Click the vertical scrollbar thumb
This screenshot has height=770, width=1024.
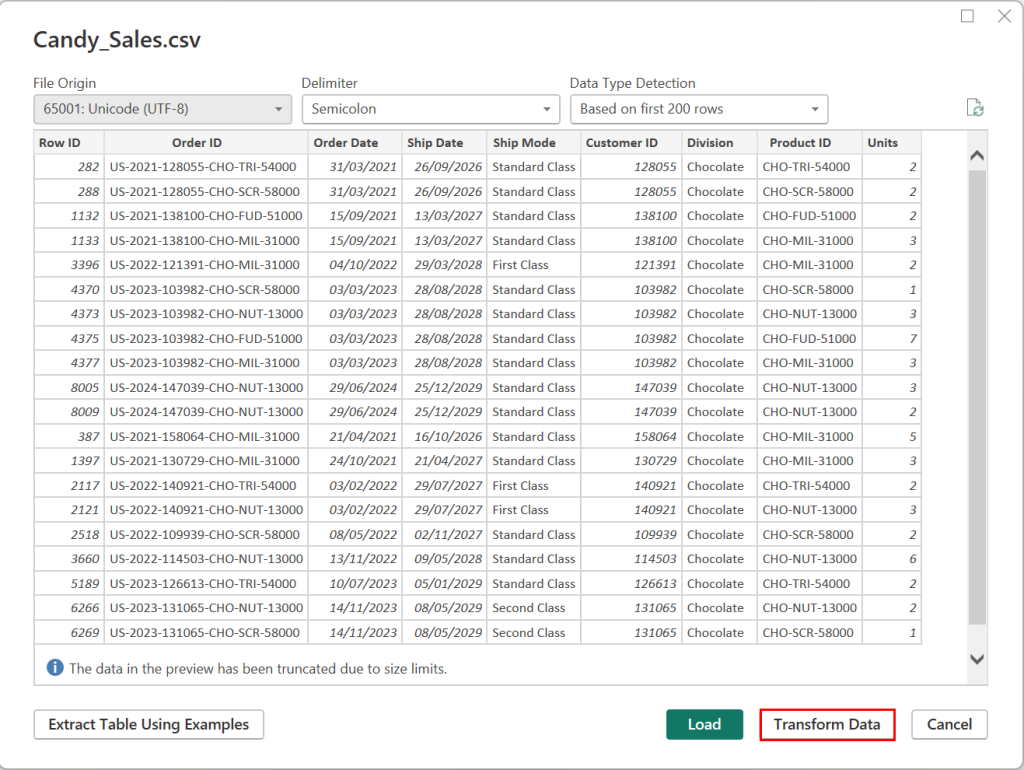click(977, 397)
